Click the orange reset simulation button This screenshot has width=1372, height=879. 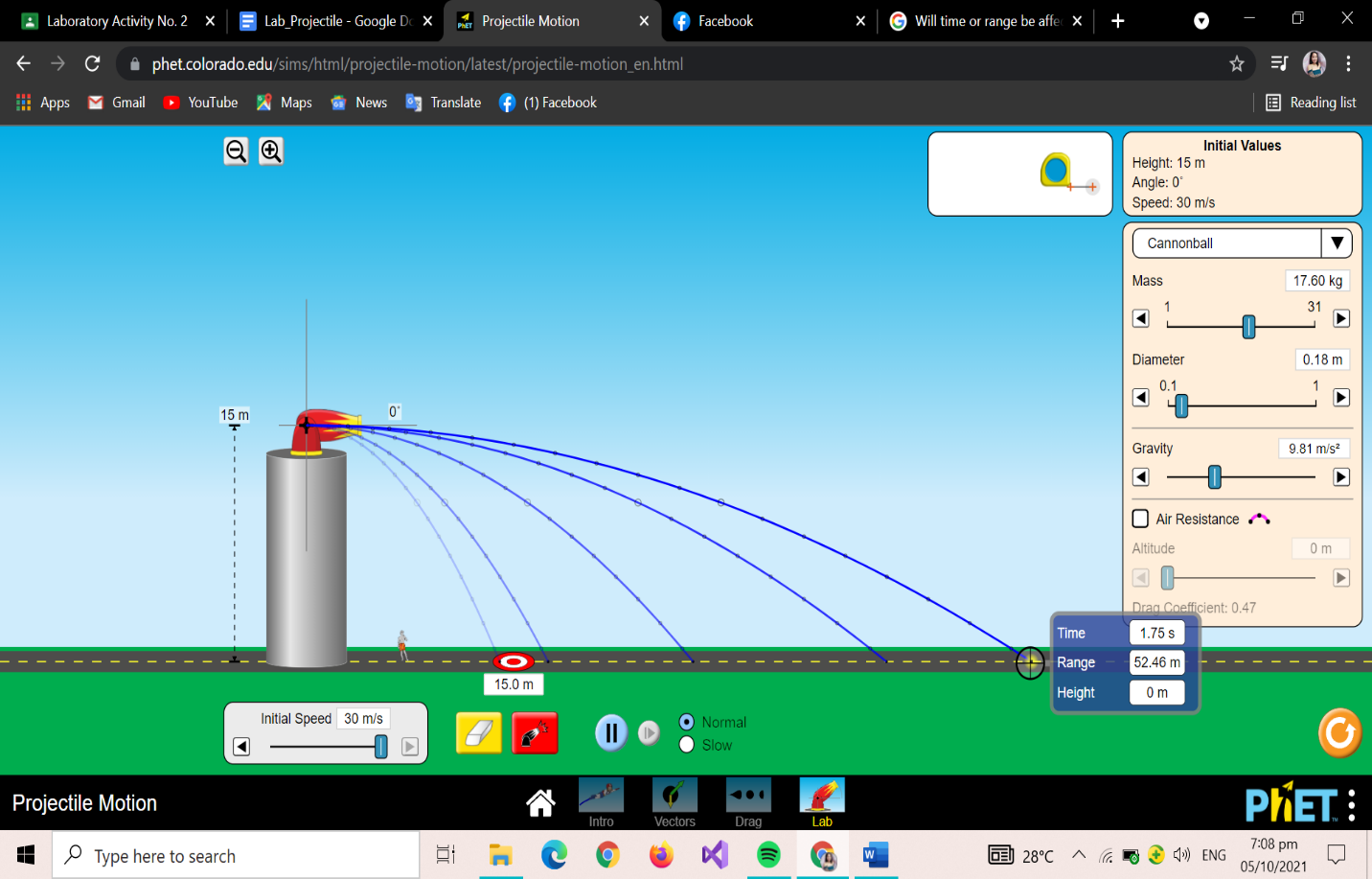click(1338, 733)
